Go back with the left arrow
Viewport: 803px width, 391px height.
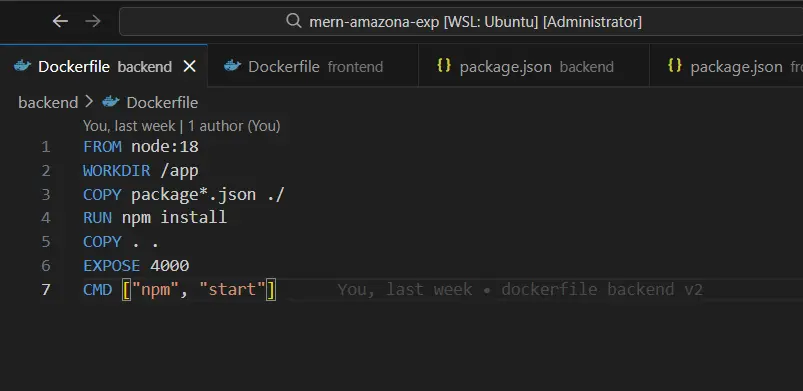[60, 22]
